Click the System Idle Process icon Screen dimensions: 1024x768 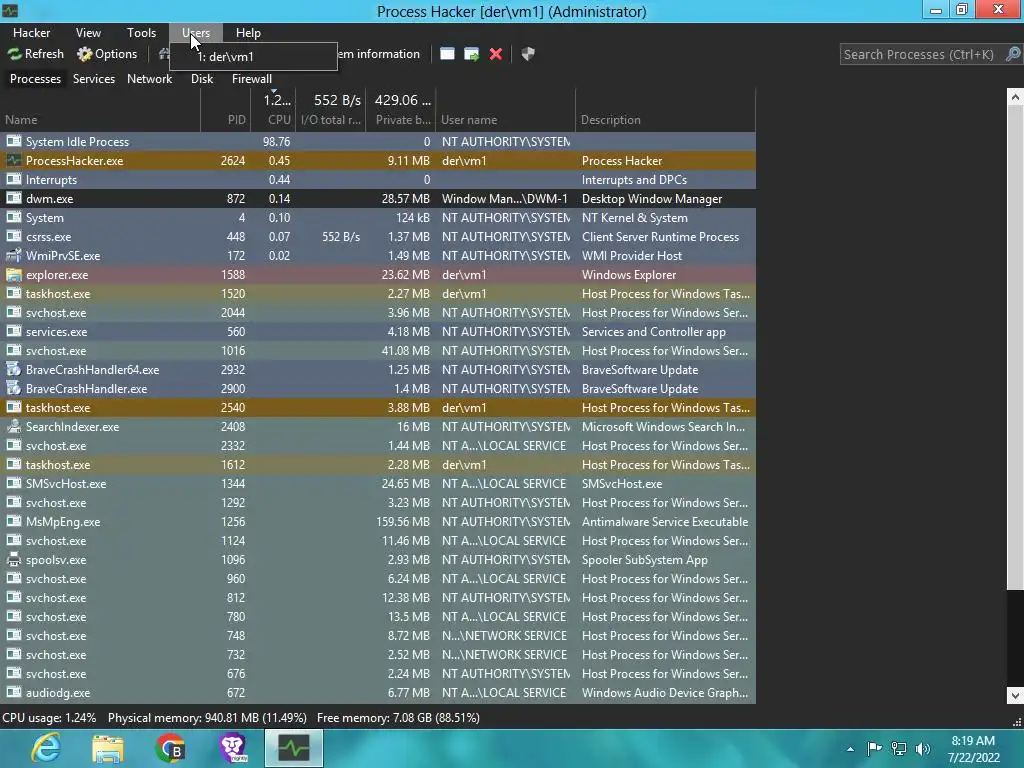click(x=13, y=142)
